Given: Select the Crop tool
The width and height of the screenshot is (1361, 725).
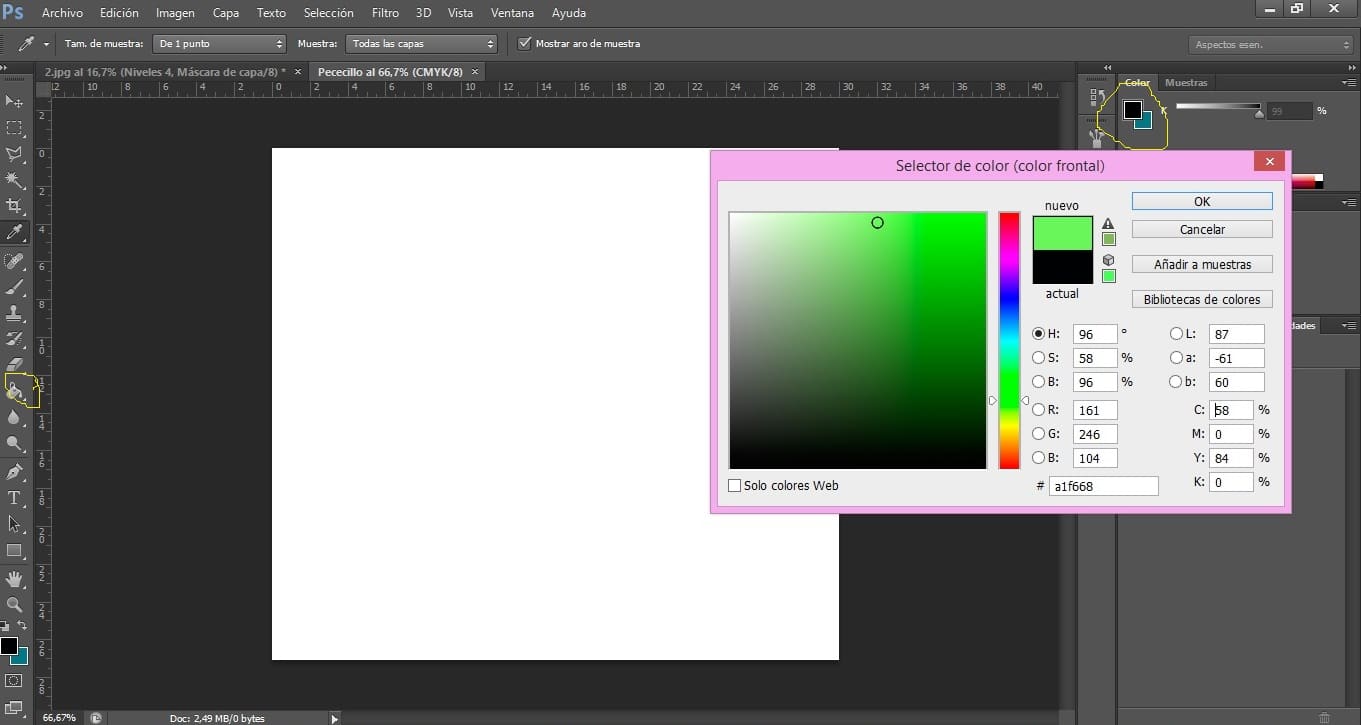Looking at the screenshot, I should pyautogui.click(x=14, y=206).
